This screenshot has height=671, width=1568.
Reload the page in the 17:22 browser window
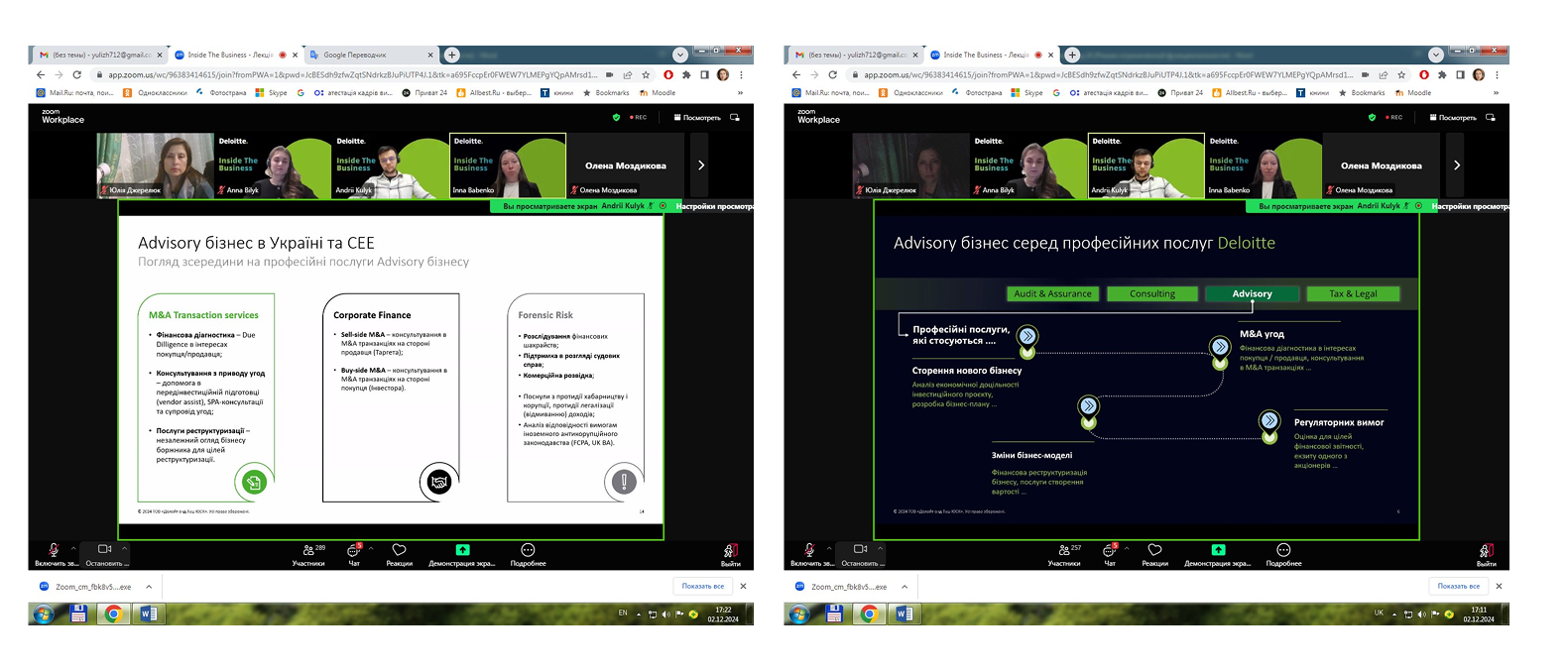[x=76, y=74]
